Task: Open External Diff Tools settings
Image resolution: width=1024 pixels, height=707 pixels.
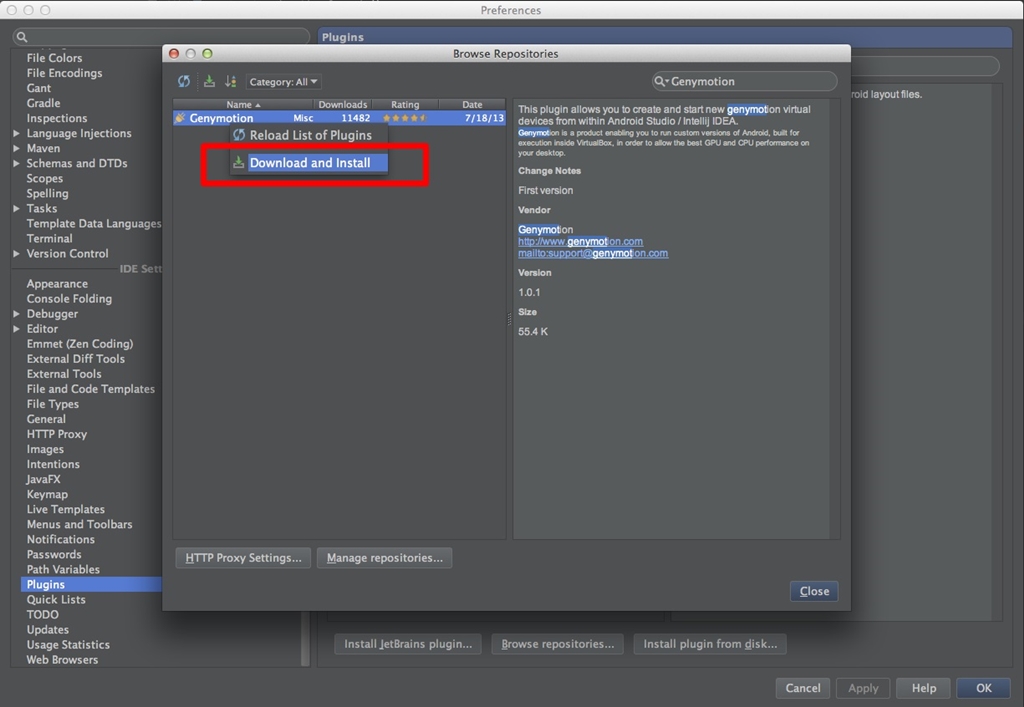Action: (x=75, y=358)
